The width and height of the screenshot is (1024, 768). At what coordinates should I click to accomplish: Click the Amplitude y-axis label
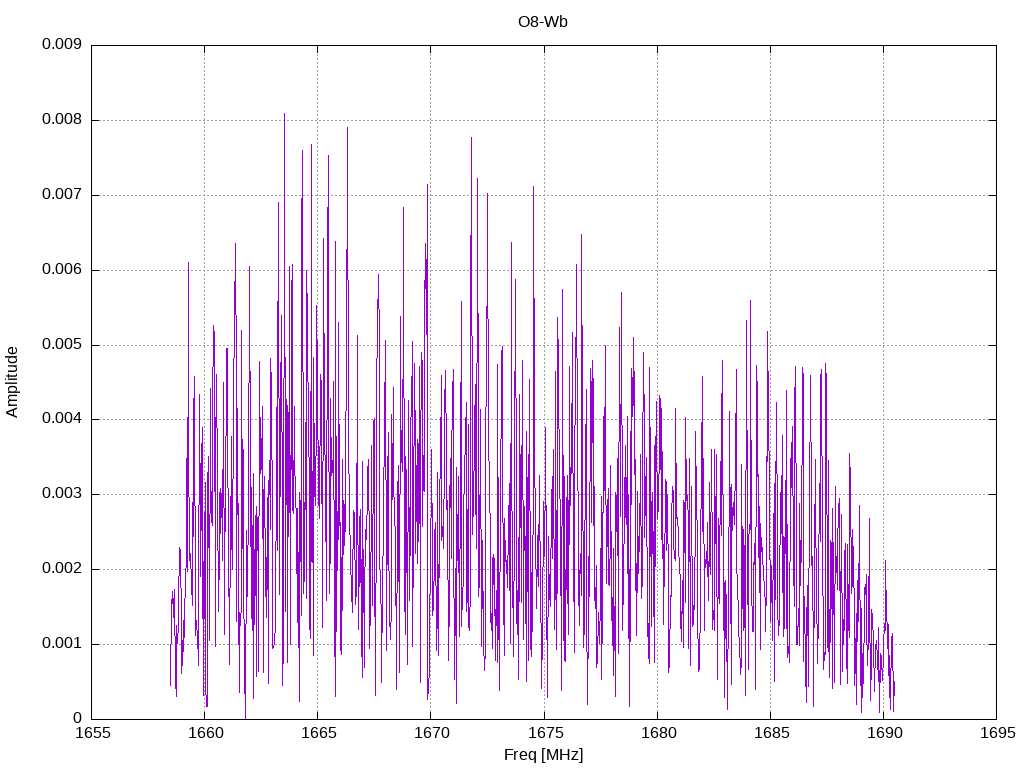(12, 382)
